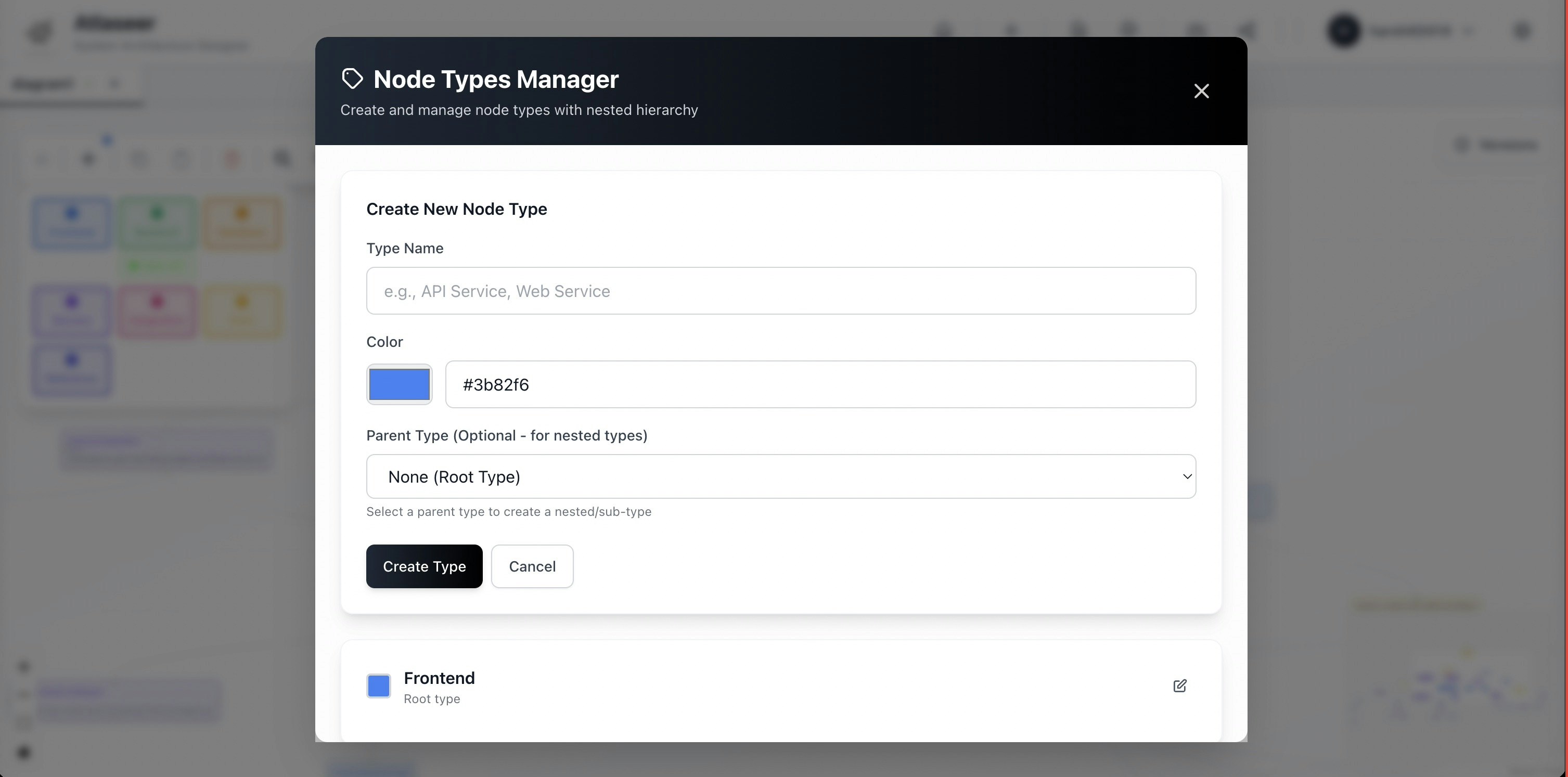Screen dimensions: 1568x777
Task: Click the app logo in top-left corner
Action: [40, 31]
